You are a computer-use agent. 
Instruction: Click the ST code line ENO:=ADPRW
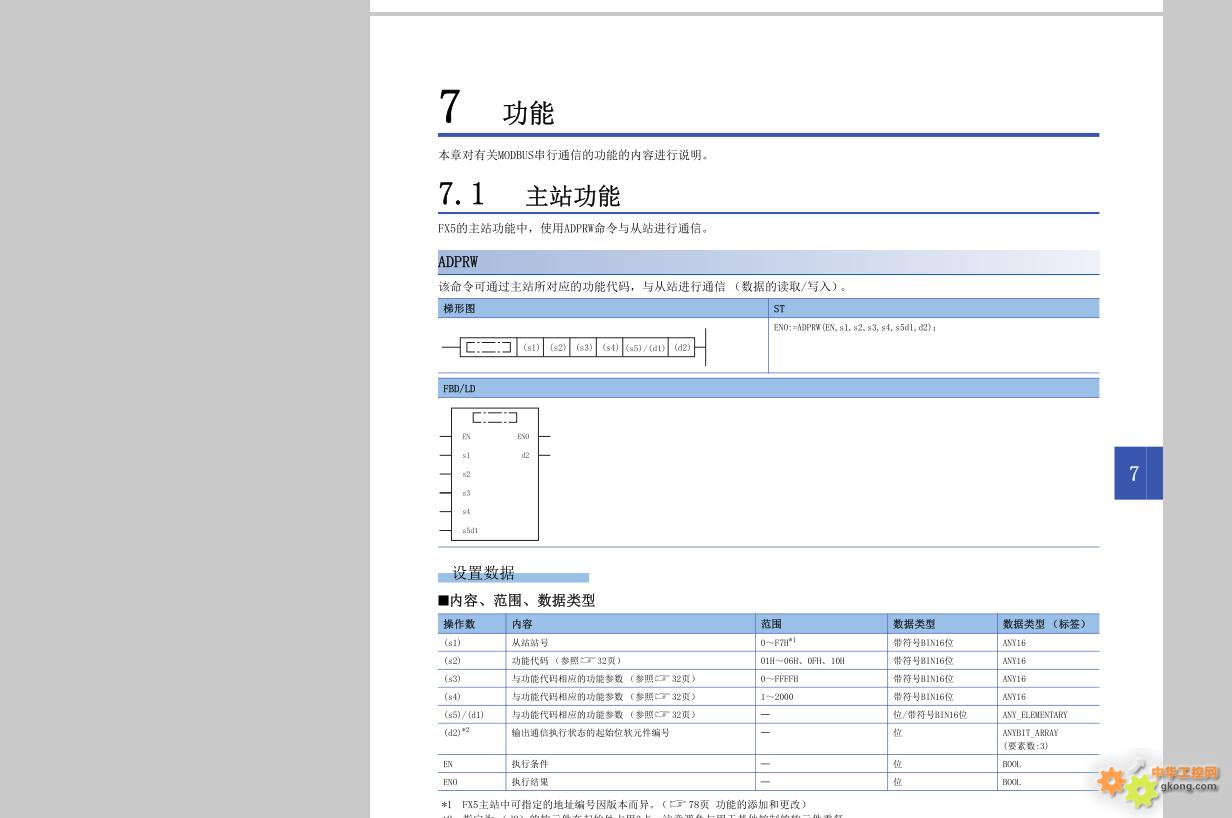[x=854, y=328]
